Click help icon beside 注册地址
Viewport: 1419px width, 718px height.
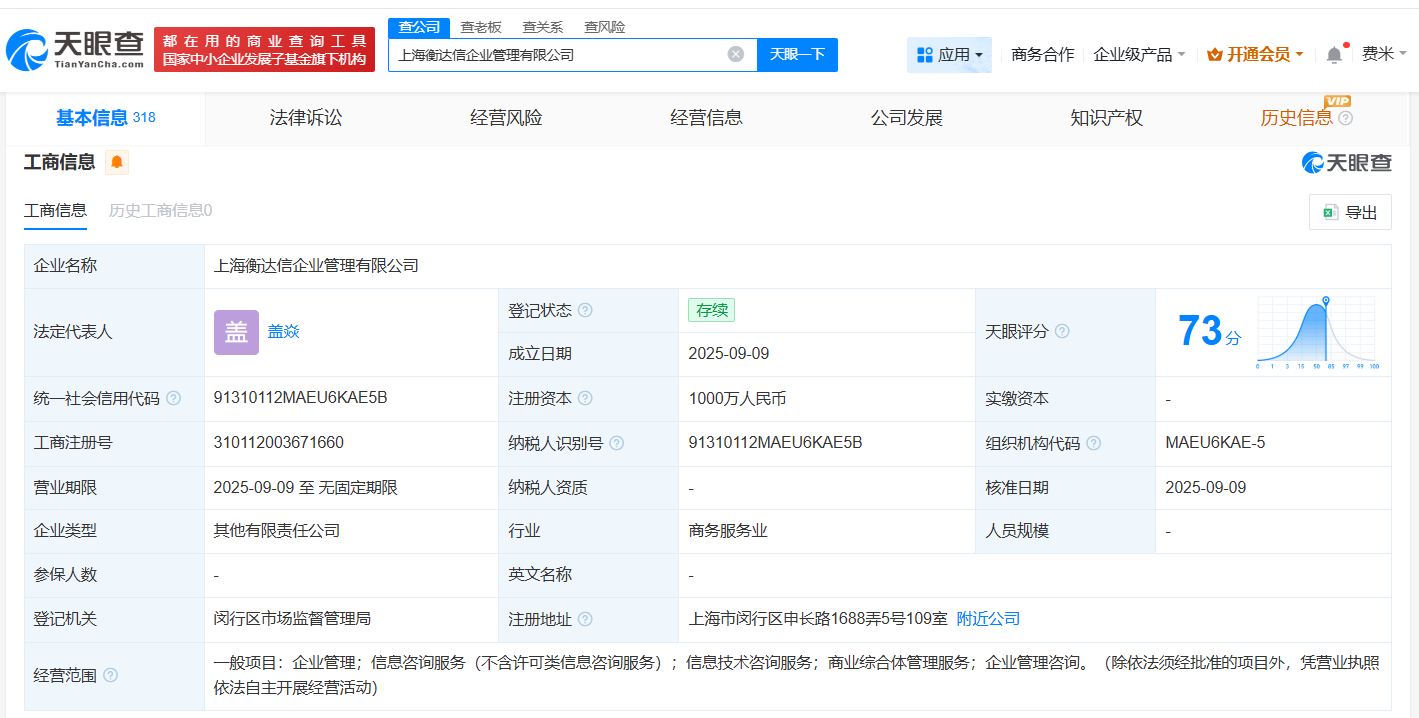(x=585, y=620)
